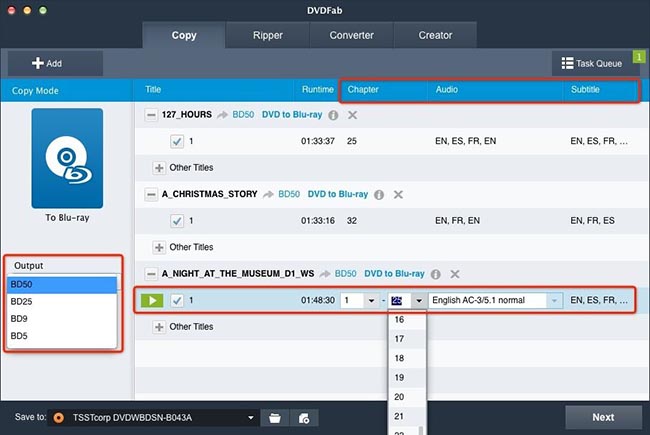Image resolution: width=650 pixels, height=435 pixels.
Task: Click the Add source button
Action: pyautogui.click(x=55, y=63)
